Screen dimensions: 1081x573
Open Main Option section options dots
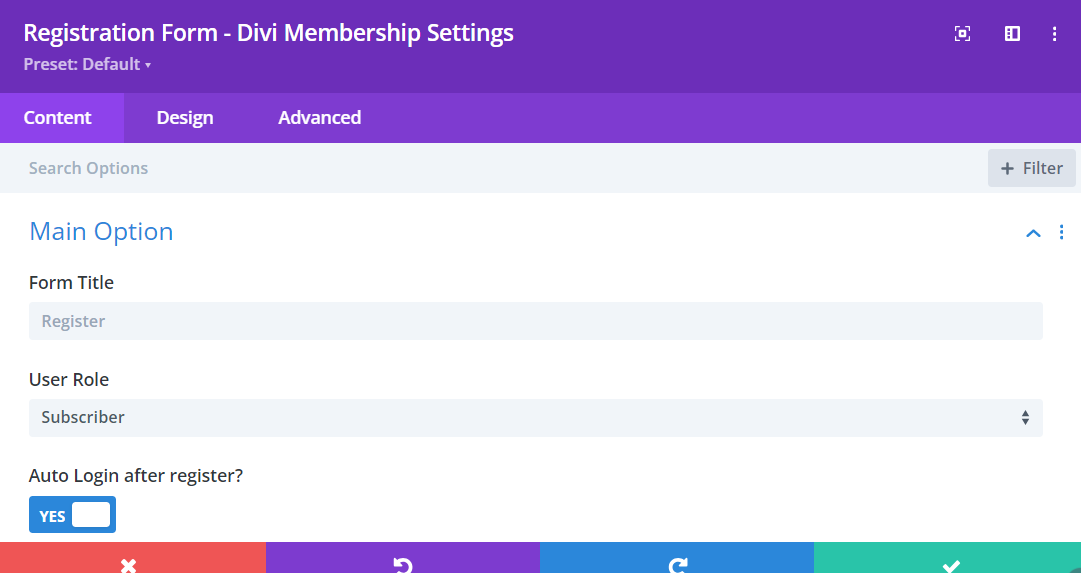click(1061, 232)
